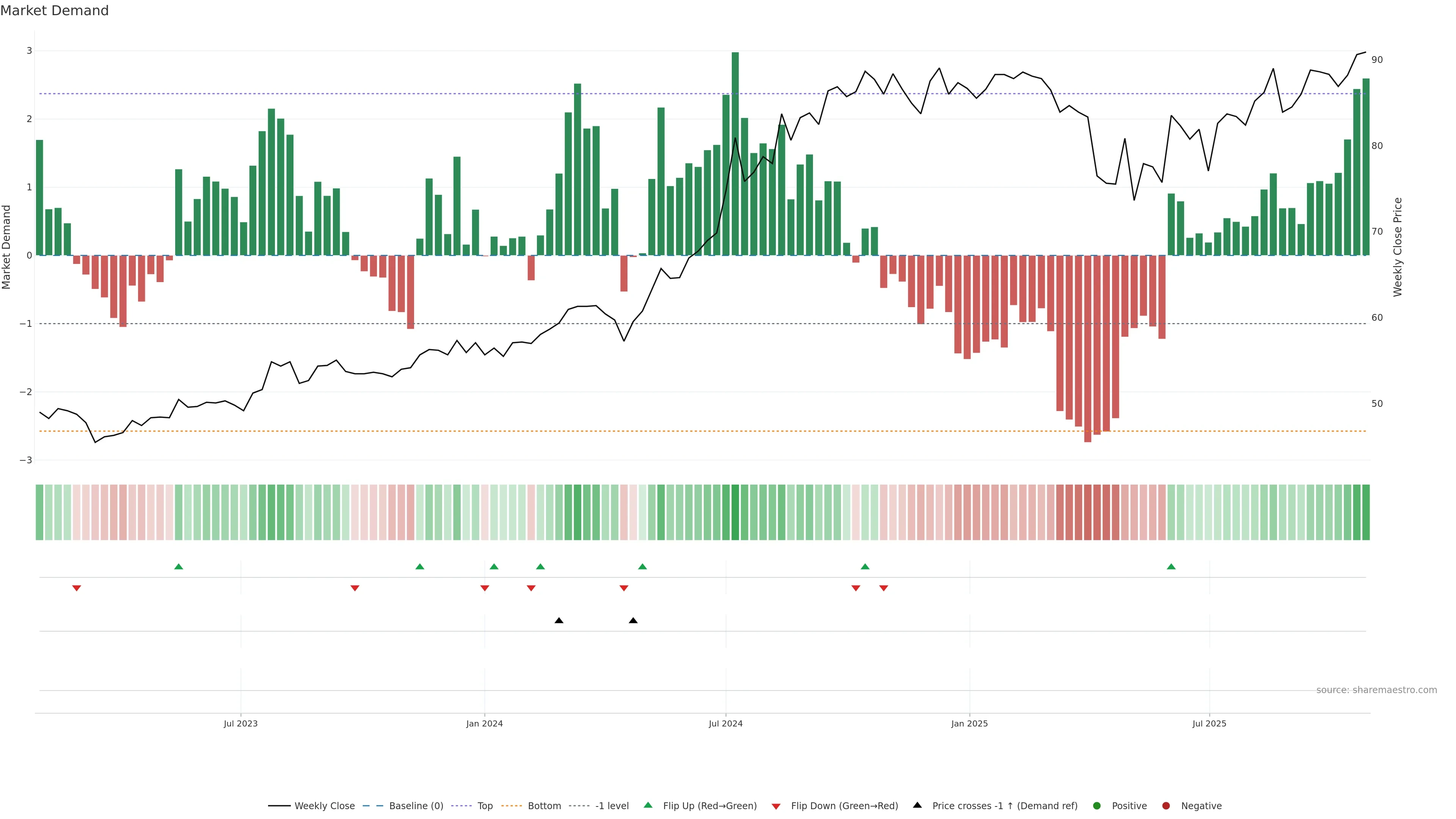Click the tallest green demand bar
This screenshot has height=819, width=1456.
[735, 152]
